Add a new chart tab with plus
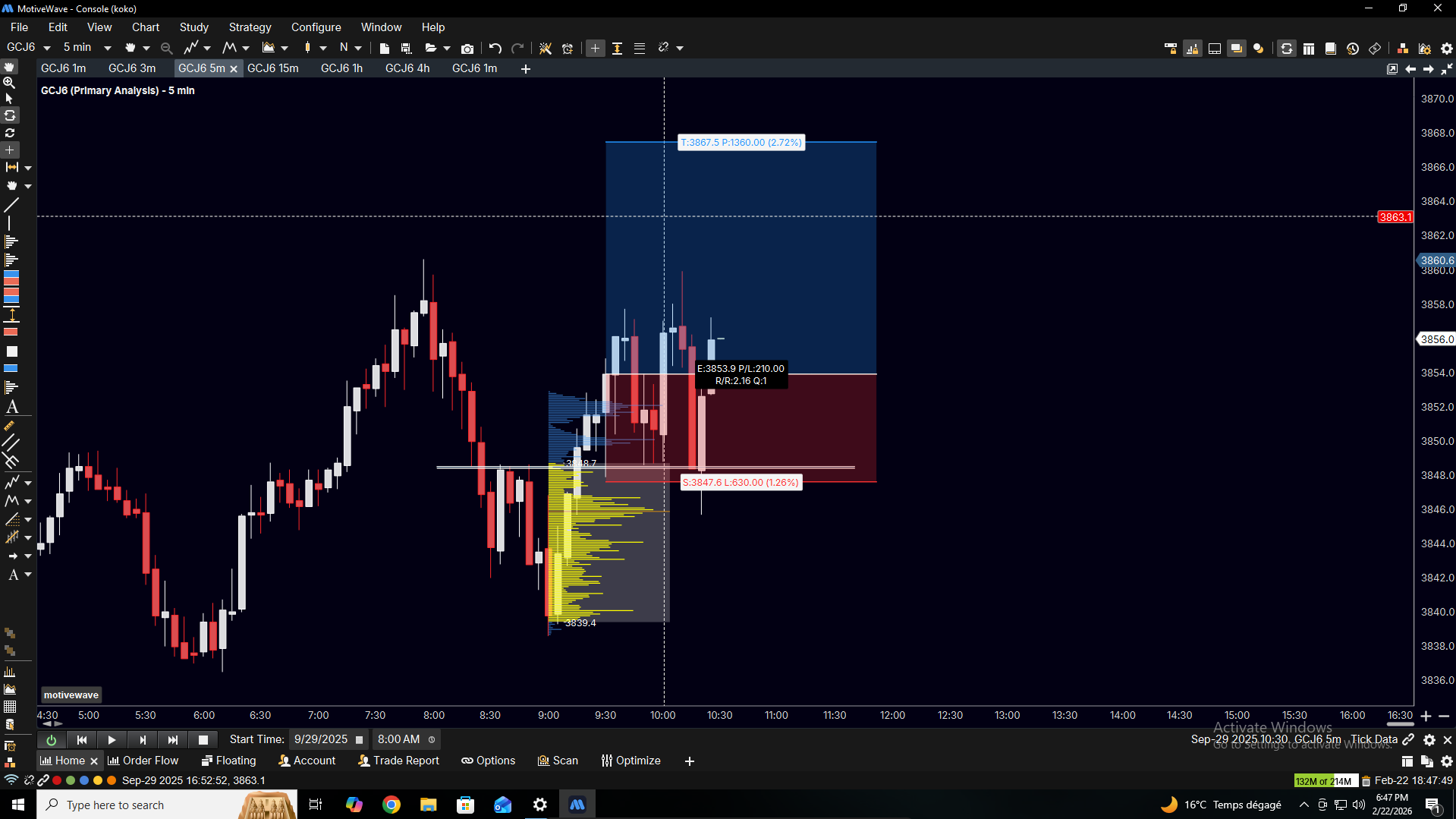Viewport: 1456px width, 819px height. 526,69
